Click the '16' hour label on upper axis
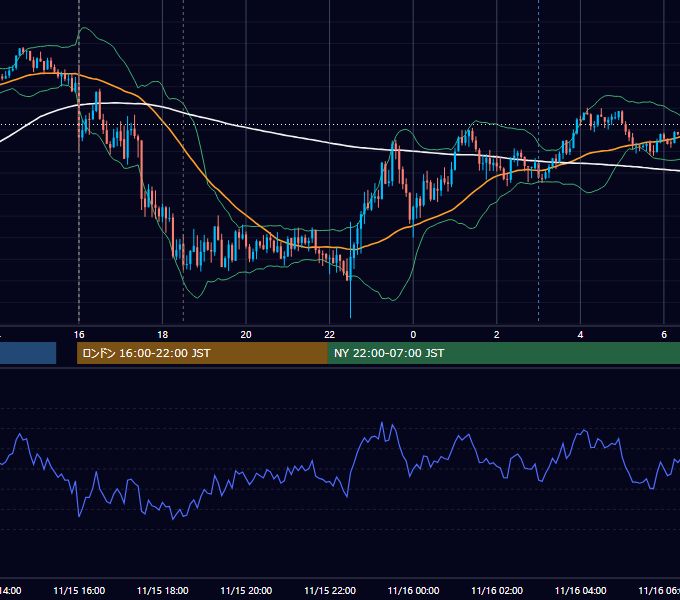 [79, 334]
